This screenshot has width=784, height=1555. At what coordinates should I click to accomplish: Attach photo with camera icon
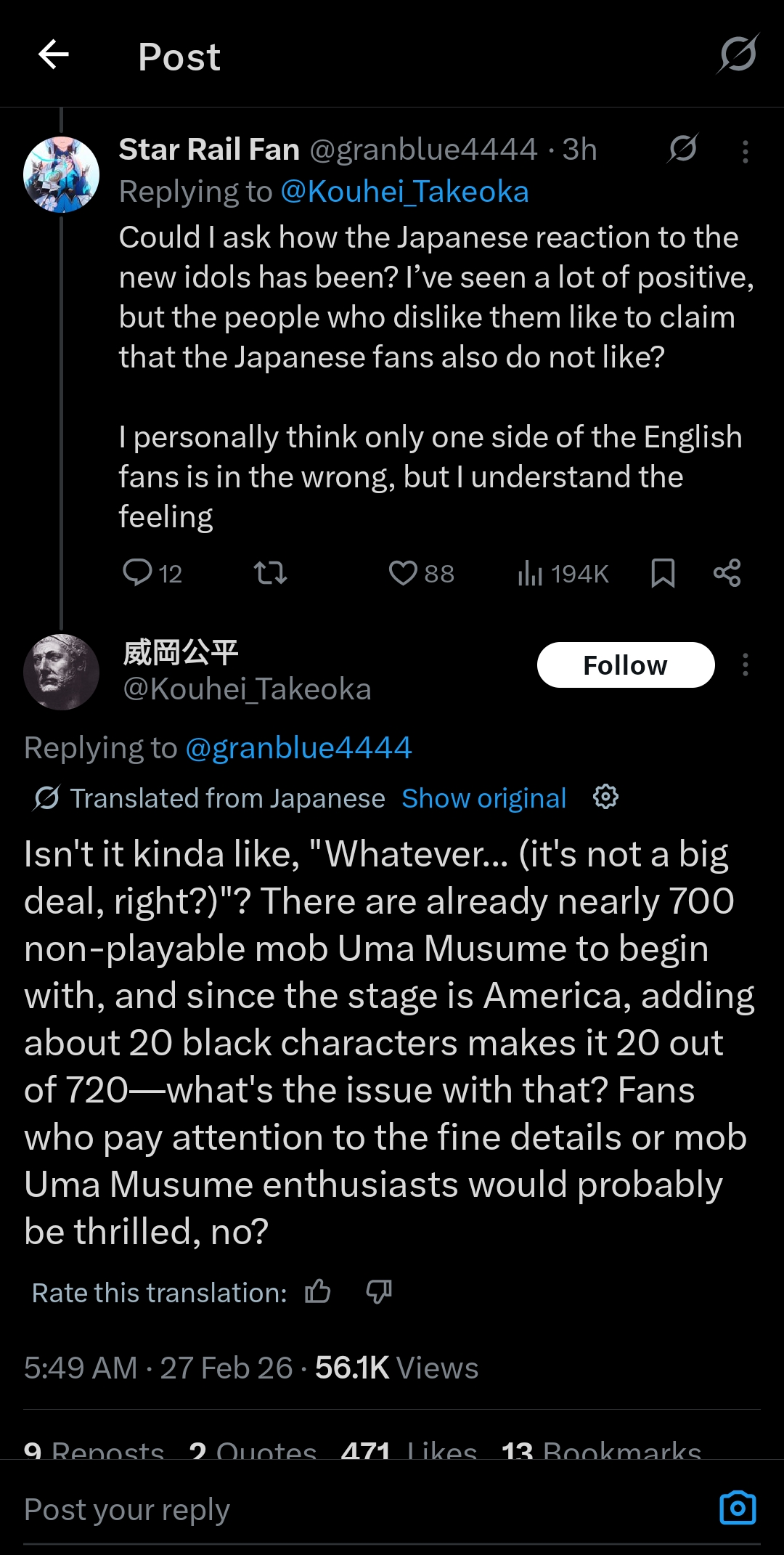click(738, 1508)
